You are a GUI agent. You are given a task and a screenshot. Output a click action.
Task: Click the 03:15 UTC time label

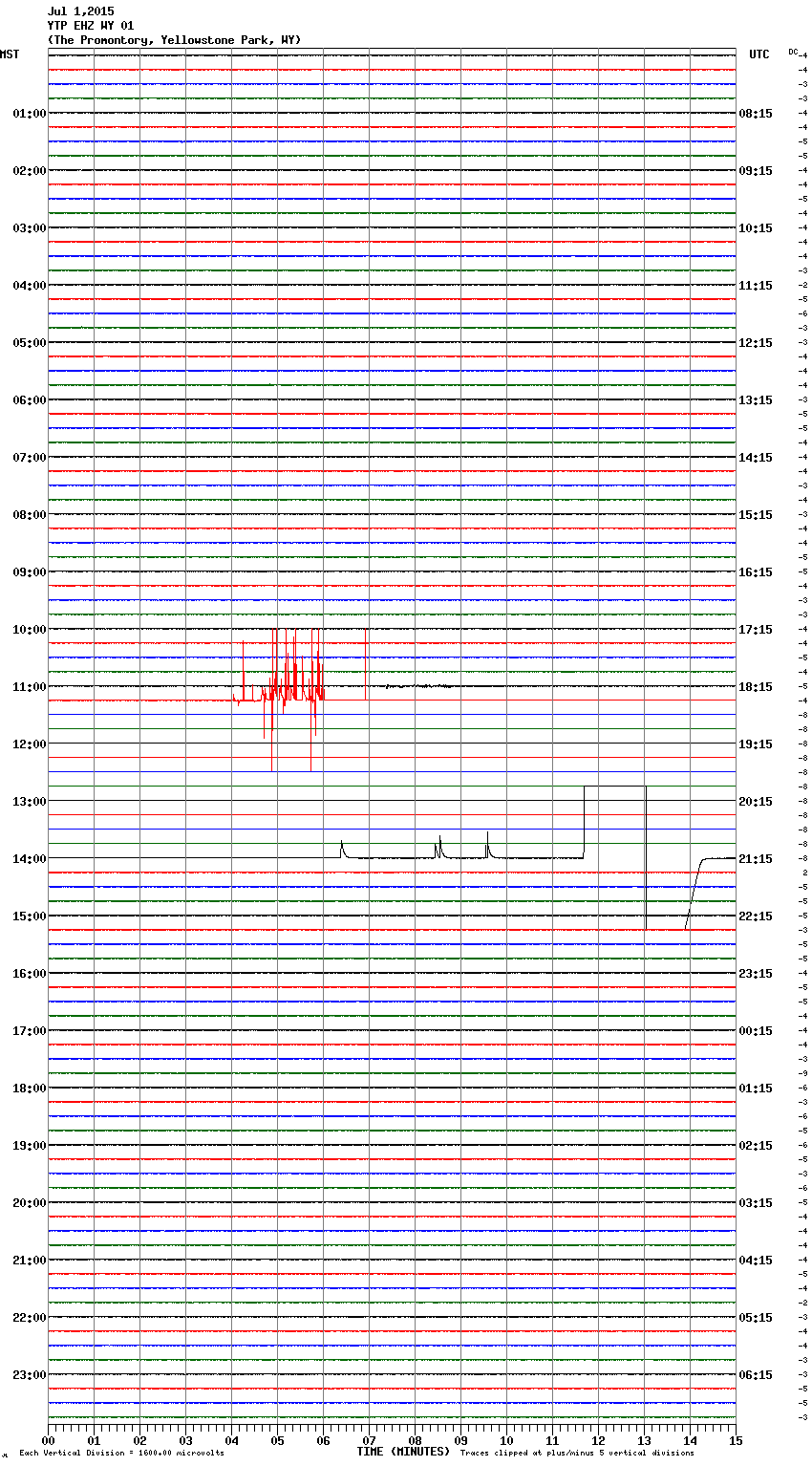(756, 1203)
